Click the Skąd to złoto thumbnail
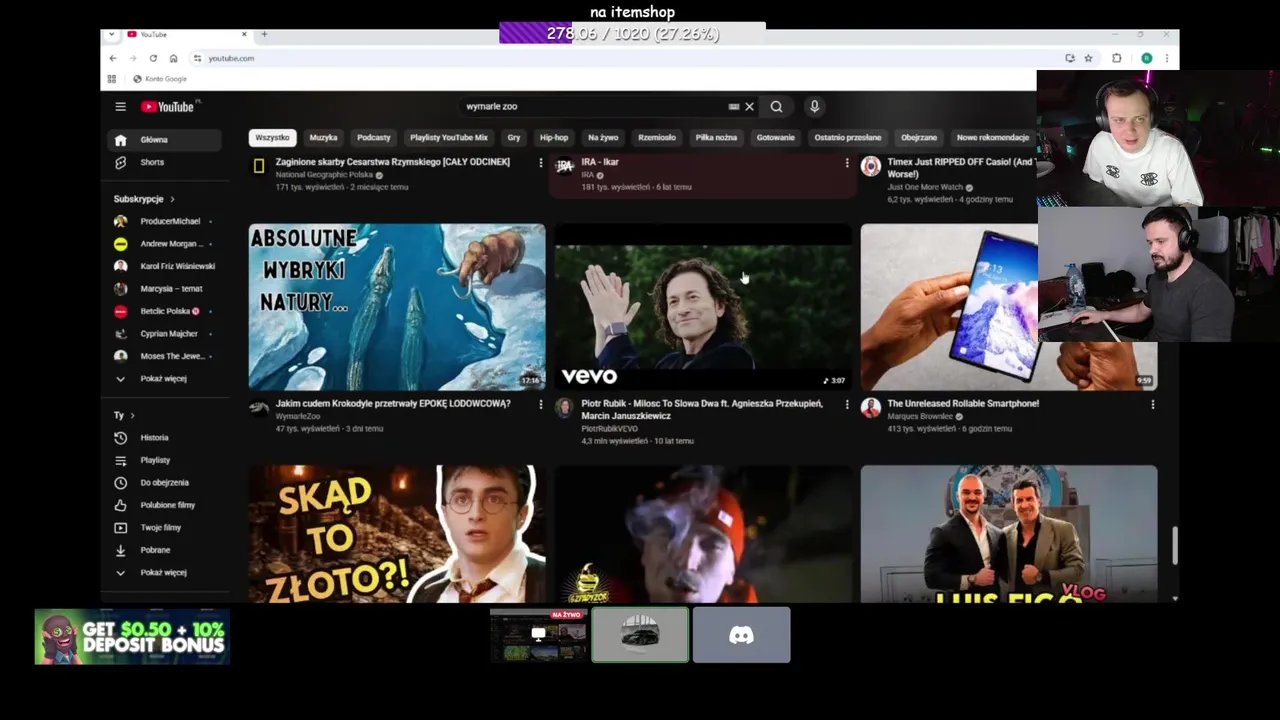This screenshot has height=720, width=1280. pos(397,534)
